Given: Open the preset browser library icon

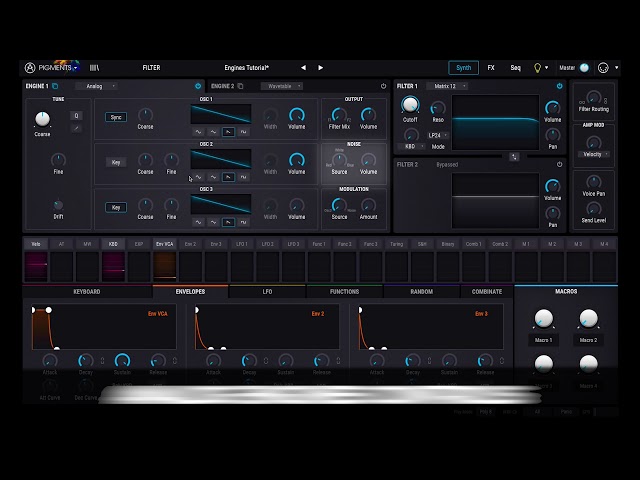Looking at the screenshot, I should [94, 68].
